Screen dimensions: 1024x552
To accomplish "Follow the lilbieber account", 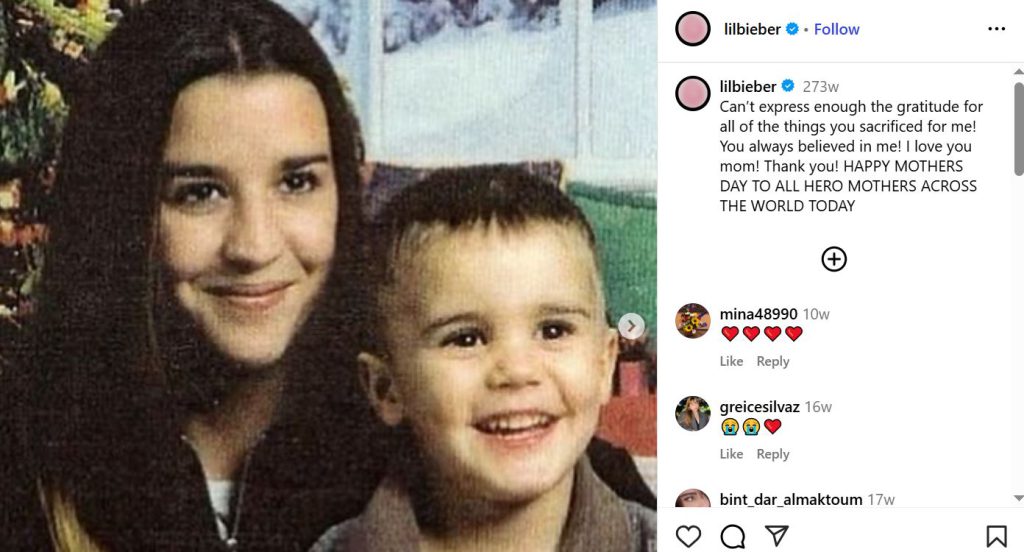I will coord(837,29).
